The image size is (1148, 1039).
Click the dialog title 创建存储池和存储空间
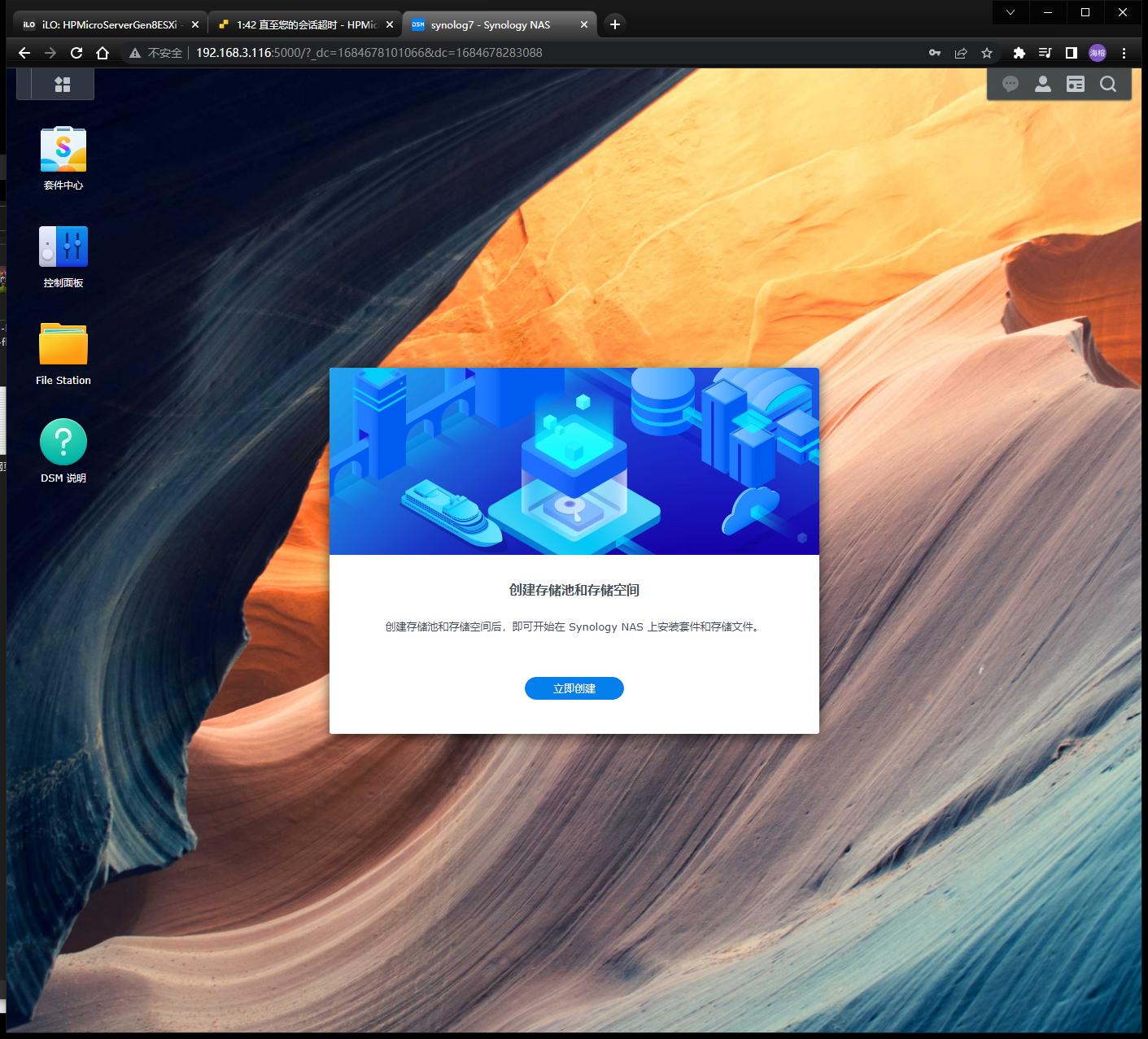[574, 590]
